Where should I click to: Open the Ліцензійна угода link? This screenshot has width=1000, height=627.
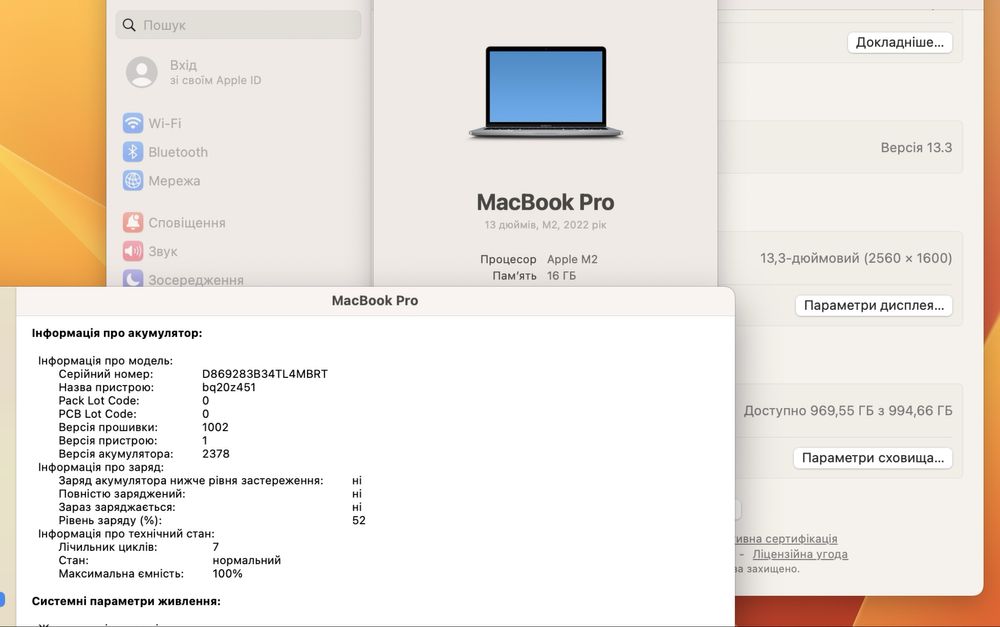(x=800, y=554)
